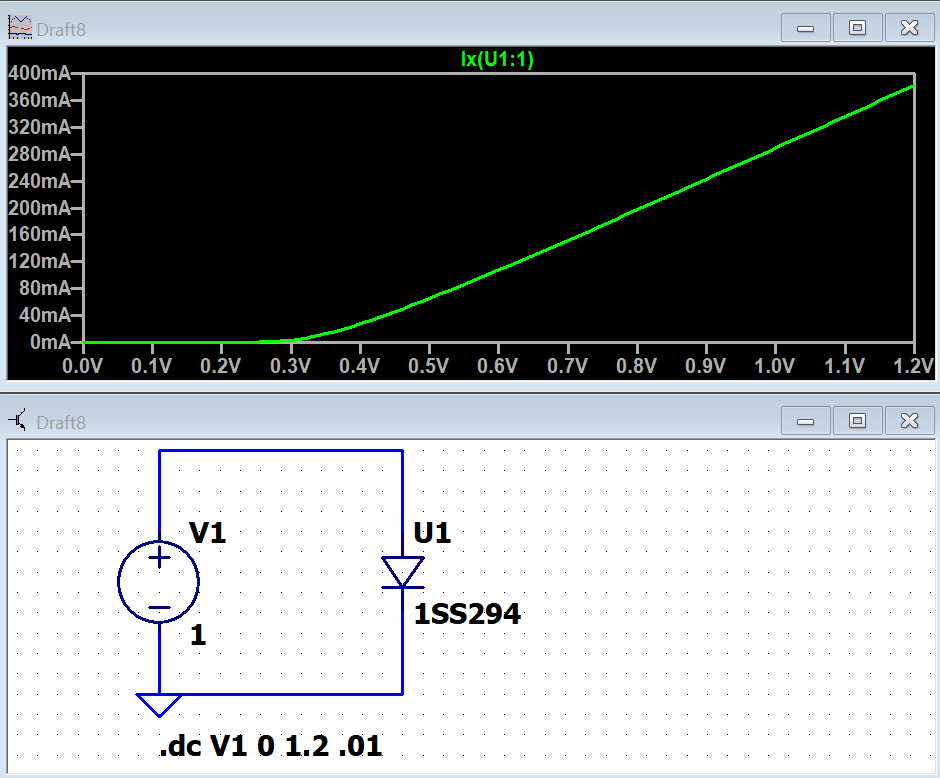Click the 0.9V x-axis label
The height and width of the screenshot is (778, 940).
point(706,366)
